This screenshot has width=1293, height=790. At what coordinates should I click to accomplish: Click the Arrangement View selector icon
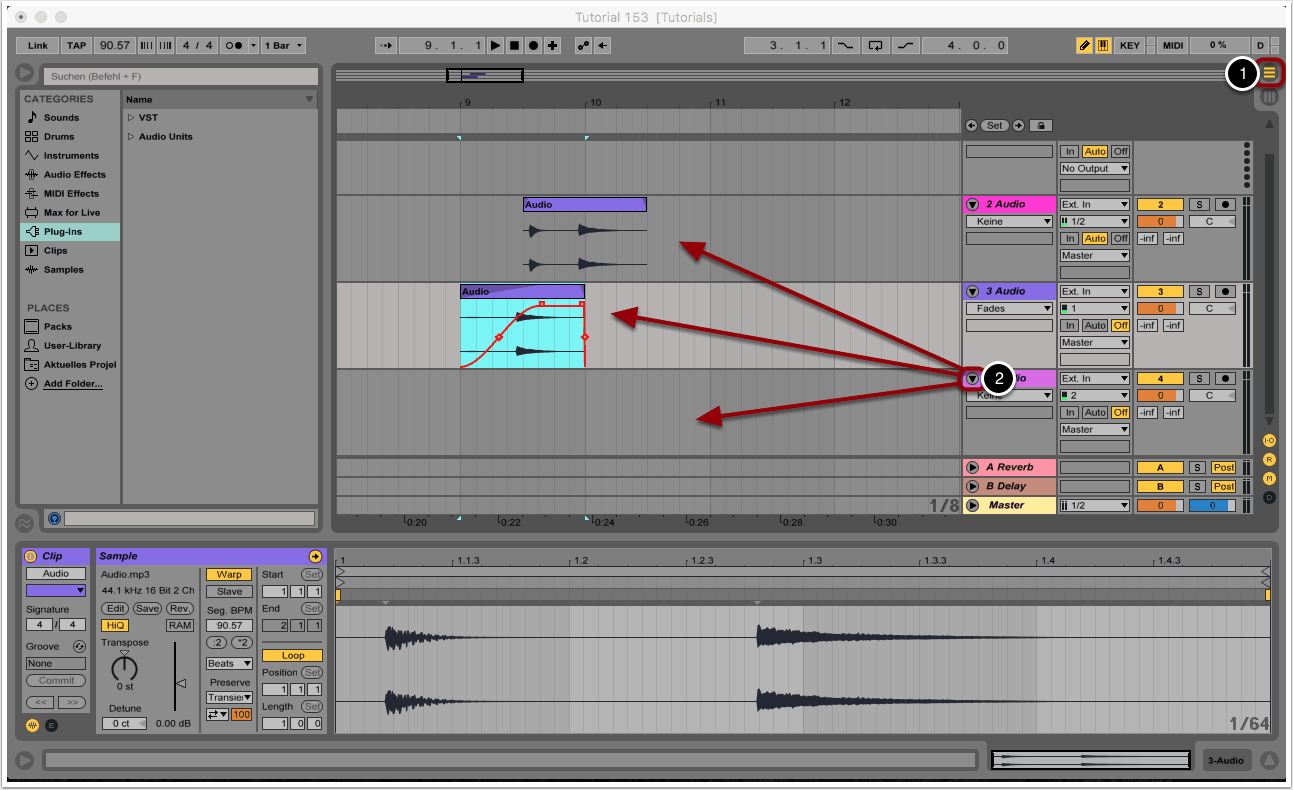tap(1270, 72)
